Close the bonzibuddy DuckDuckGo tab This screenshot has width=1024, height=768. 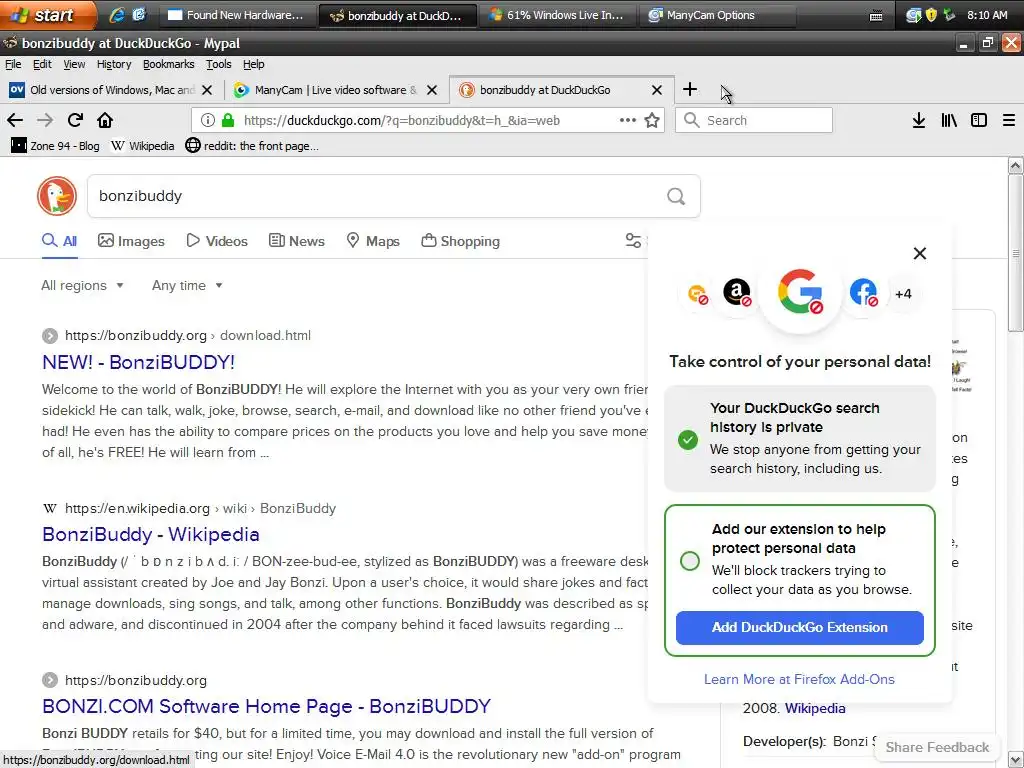coord(657,90)
